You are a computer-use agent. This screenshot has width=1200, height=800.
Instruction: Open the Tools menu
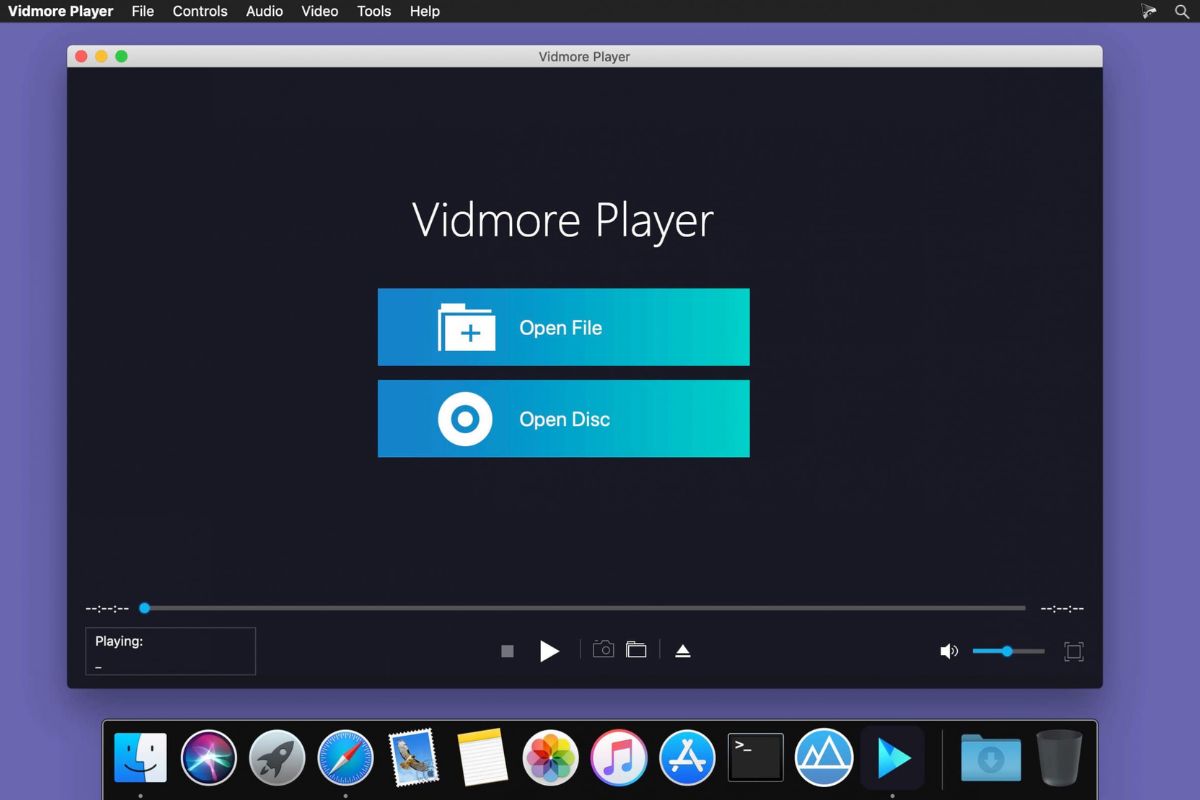click(374, 11)
